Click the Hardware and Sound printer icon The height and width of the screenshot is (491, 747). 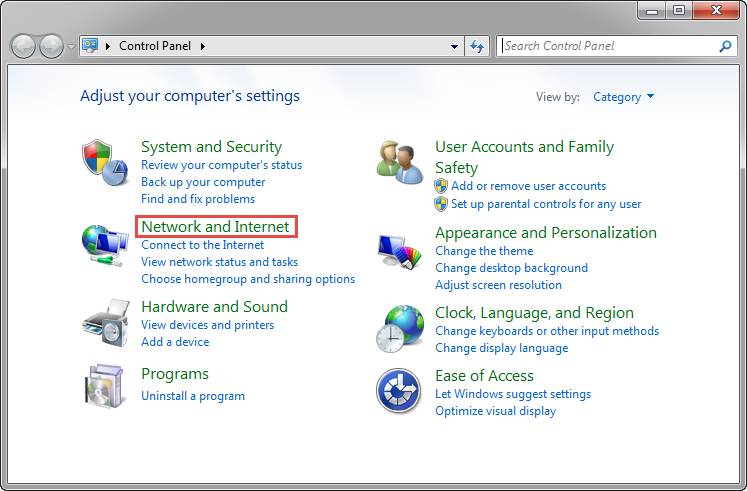(104, 322)
